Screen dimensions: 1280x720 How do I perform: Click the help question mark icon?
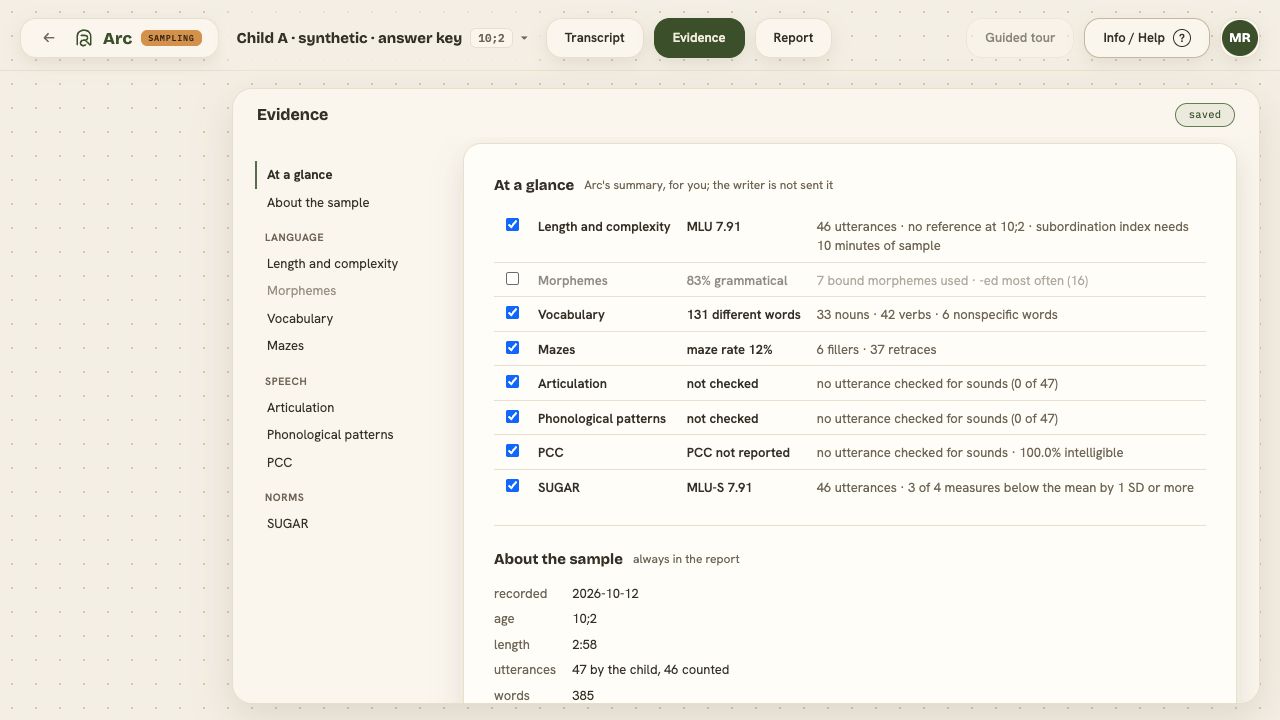tap(1182, 38)
